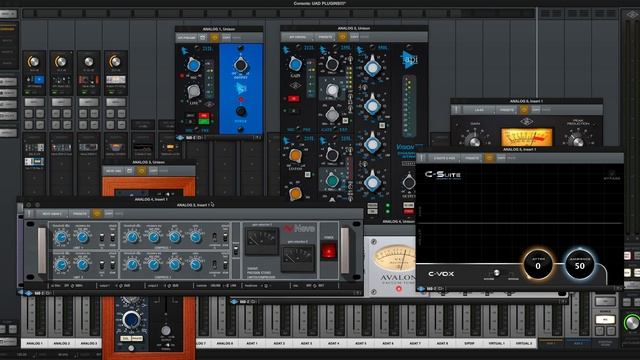Select ANALOG 2 channel label
Screen dimensions: 640x360
coord(62,343)
